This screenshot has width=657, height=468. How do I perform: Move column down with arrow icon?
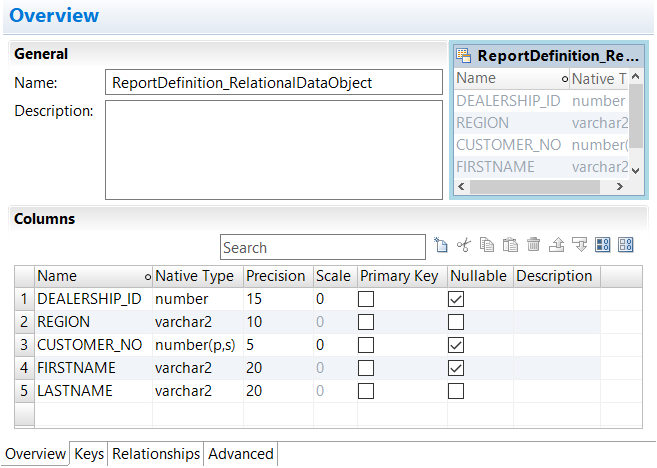click(580, 245)
